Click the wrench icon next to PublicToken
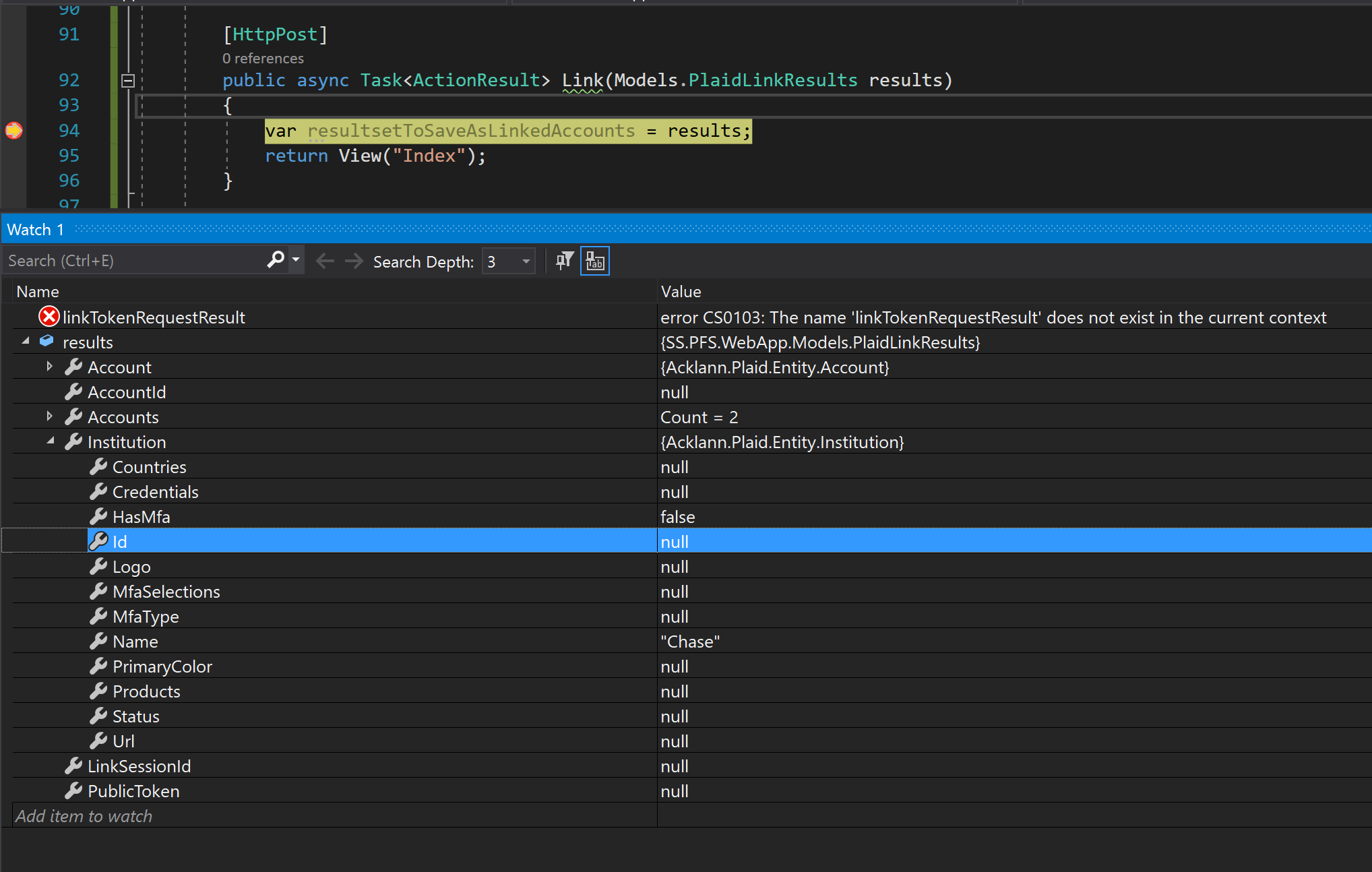 coord(73,790)
